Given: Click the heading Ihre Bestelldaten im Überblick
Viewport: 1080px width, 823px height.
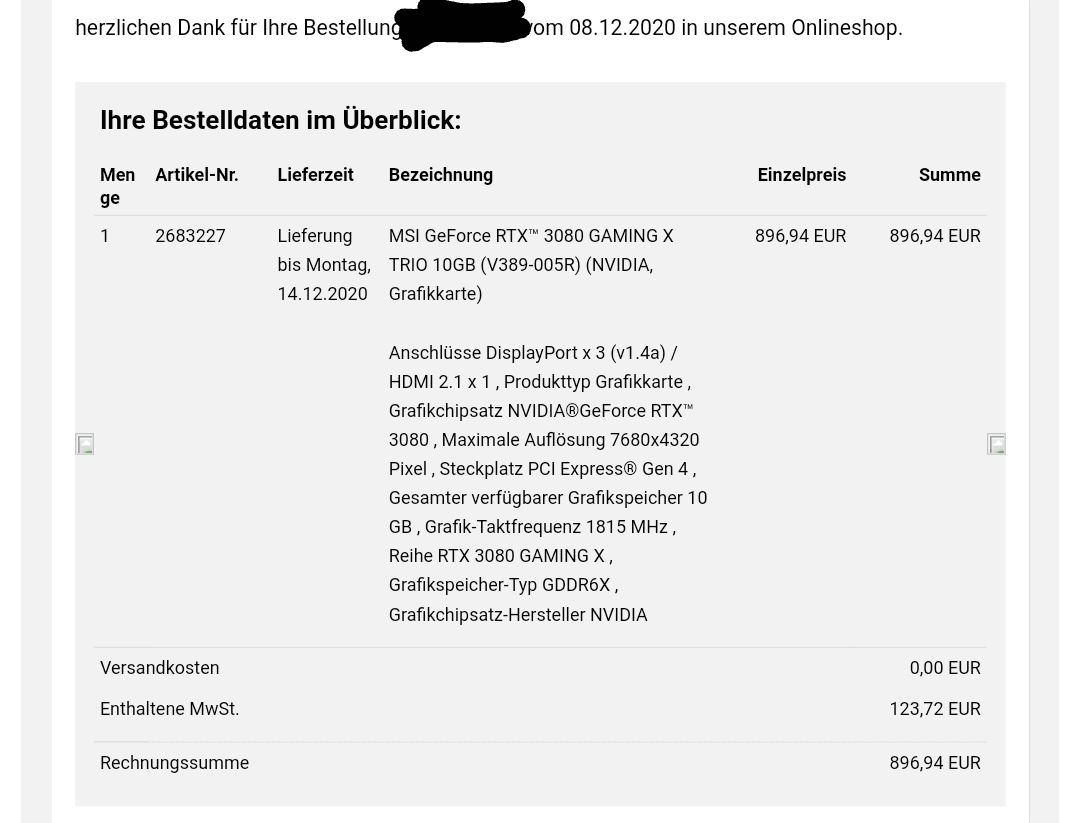Looking at the screenshot, I should click(x=280, y=120).
